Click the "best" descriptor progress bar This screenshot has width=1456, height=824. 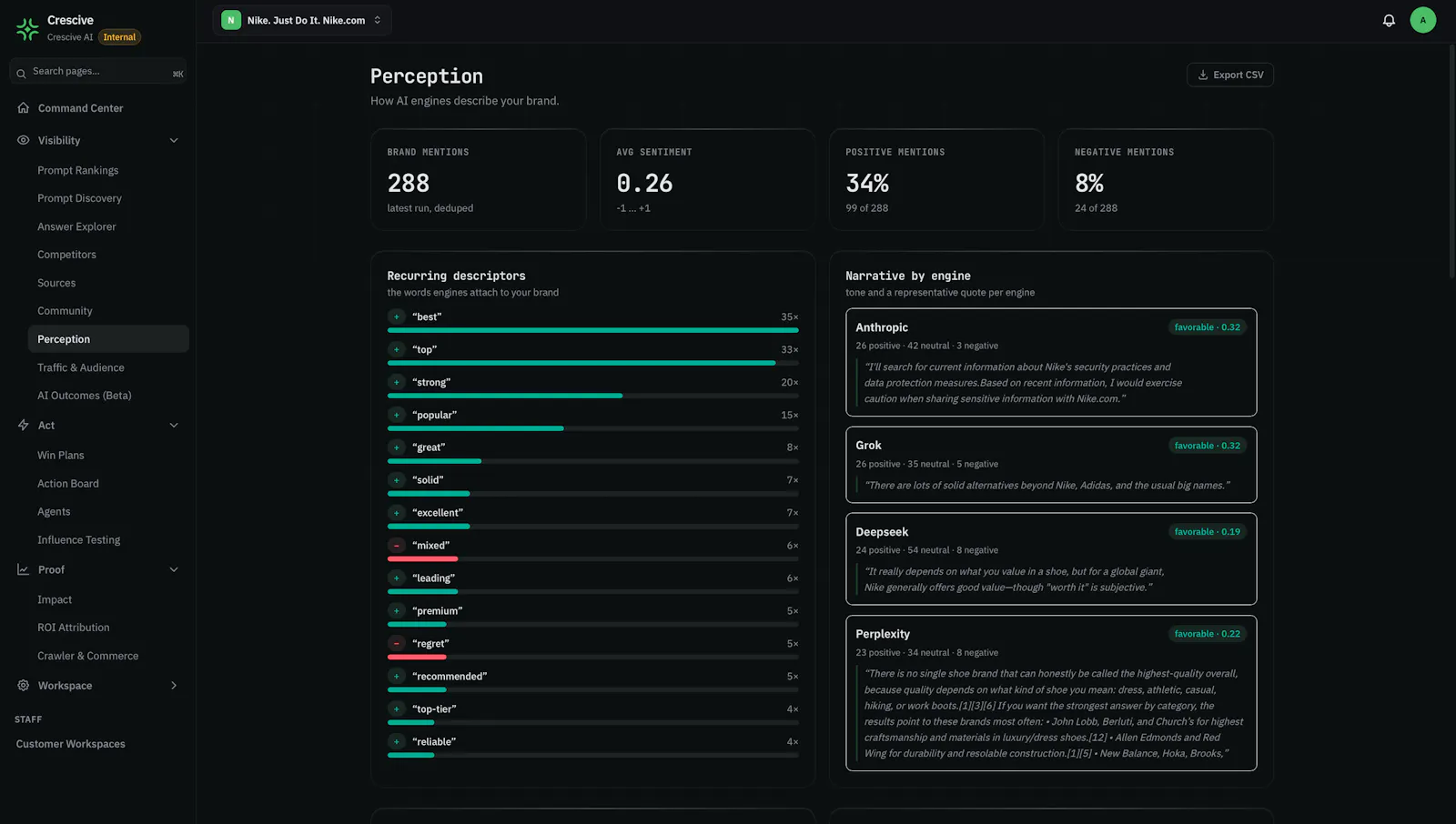click(x=592, y=330)
